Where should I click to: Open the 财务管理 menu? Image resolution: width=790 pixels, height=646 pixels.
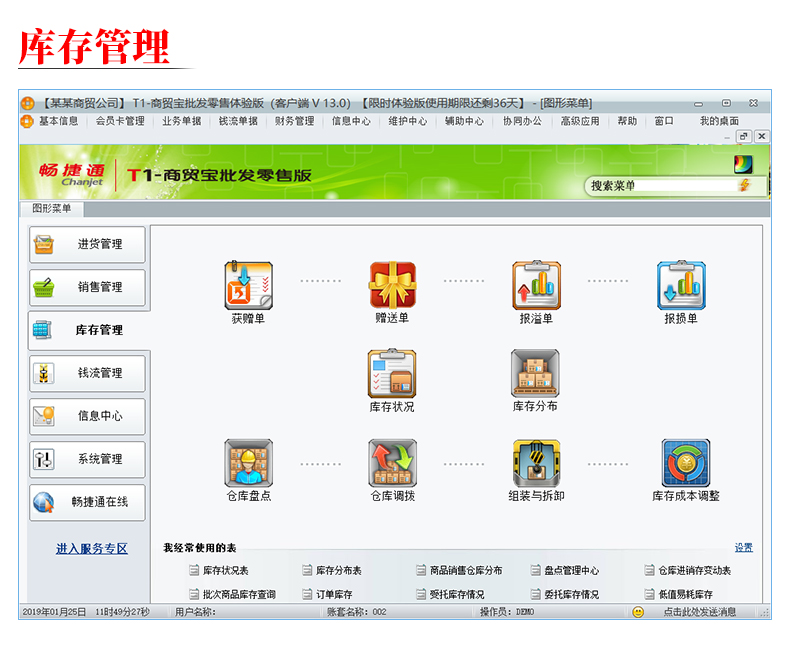click(x=294, y=121)
